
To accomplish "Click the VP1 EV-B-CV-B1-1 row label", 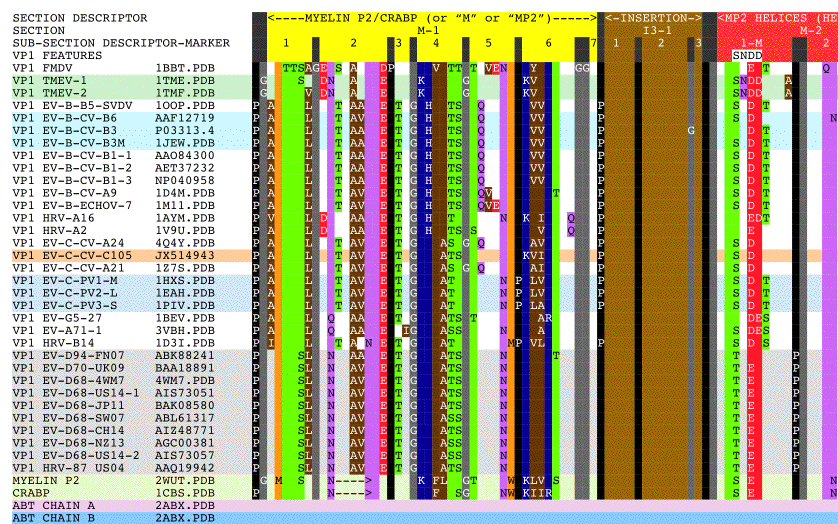I will [x=72, y=155].
